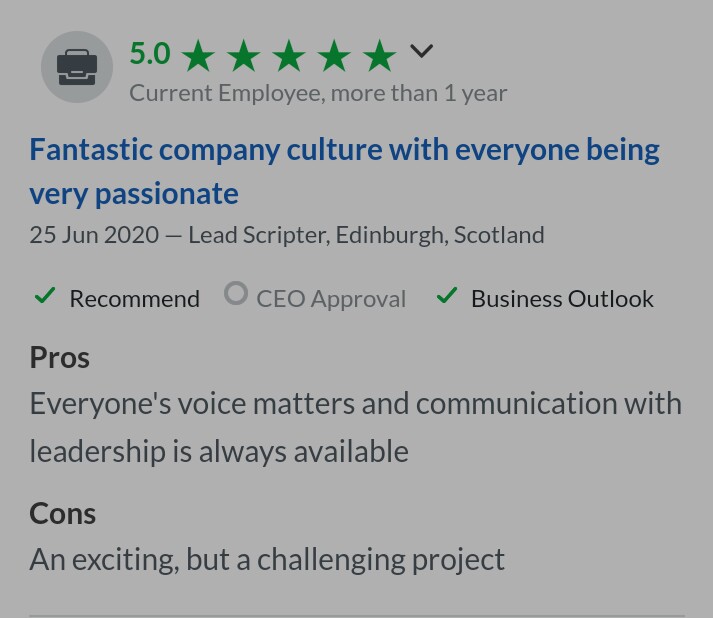Click the Current Employee tenure text

coord(318,93)
